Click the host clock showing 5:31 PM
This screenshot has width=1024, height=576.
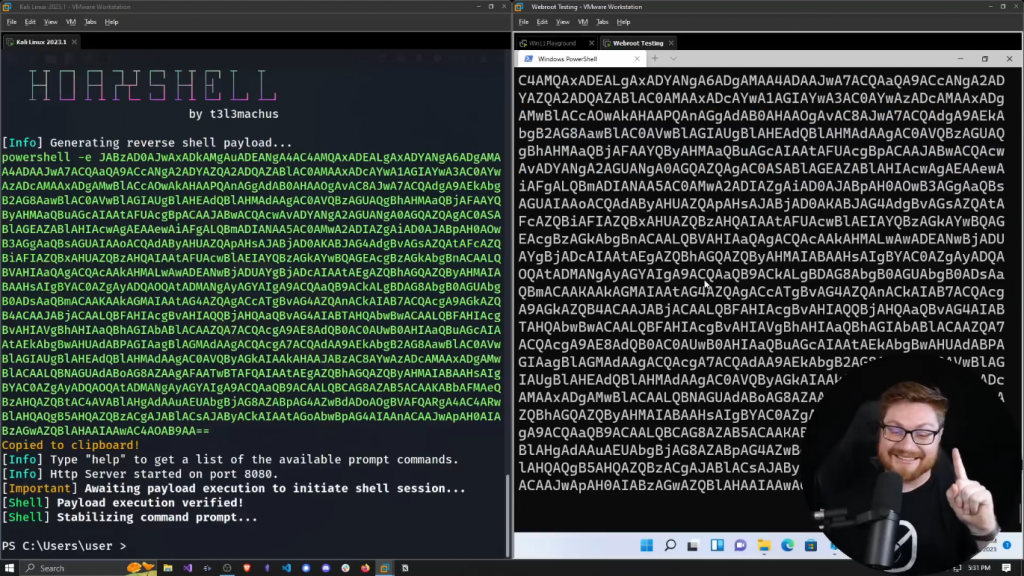978,568
